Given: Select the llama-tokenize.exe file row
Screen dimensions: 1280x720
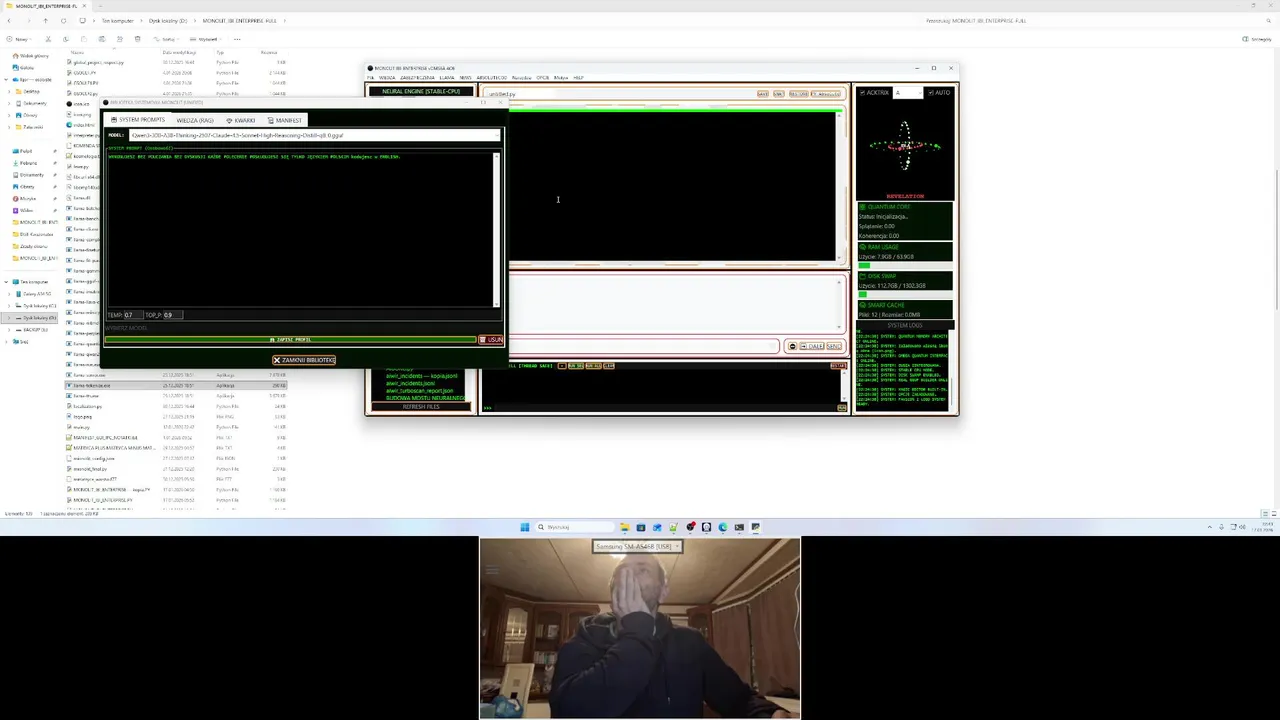Looking at the screenshot, I should click(x=176, y=385).
